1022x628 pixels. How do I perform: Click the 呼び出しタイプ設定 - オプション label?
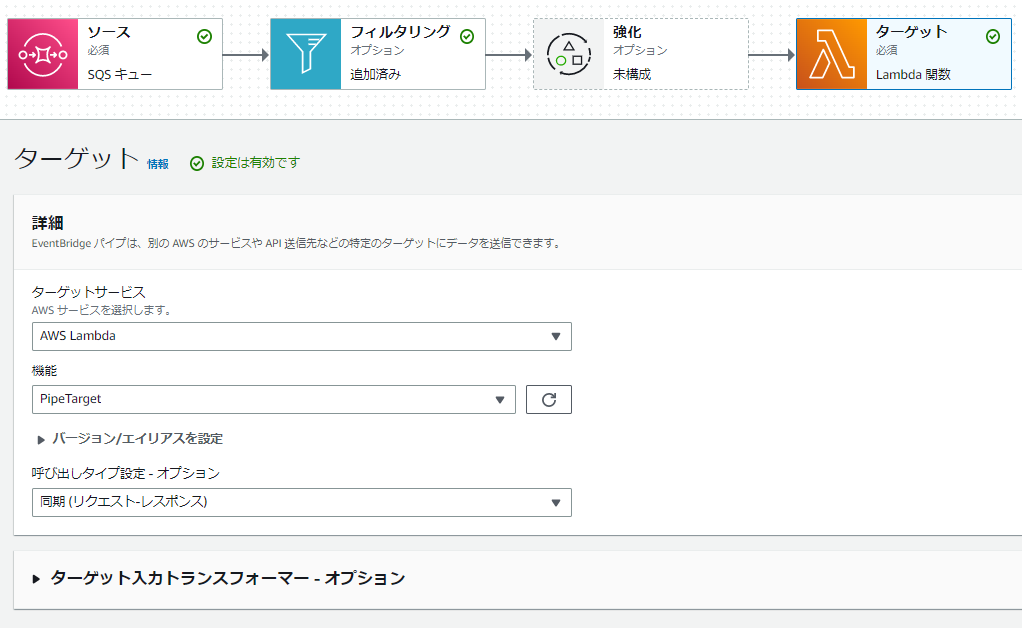point(126,474)
